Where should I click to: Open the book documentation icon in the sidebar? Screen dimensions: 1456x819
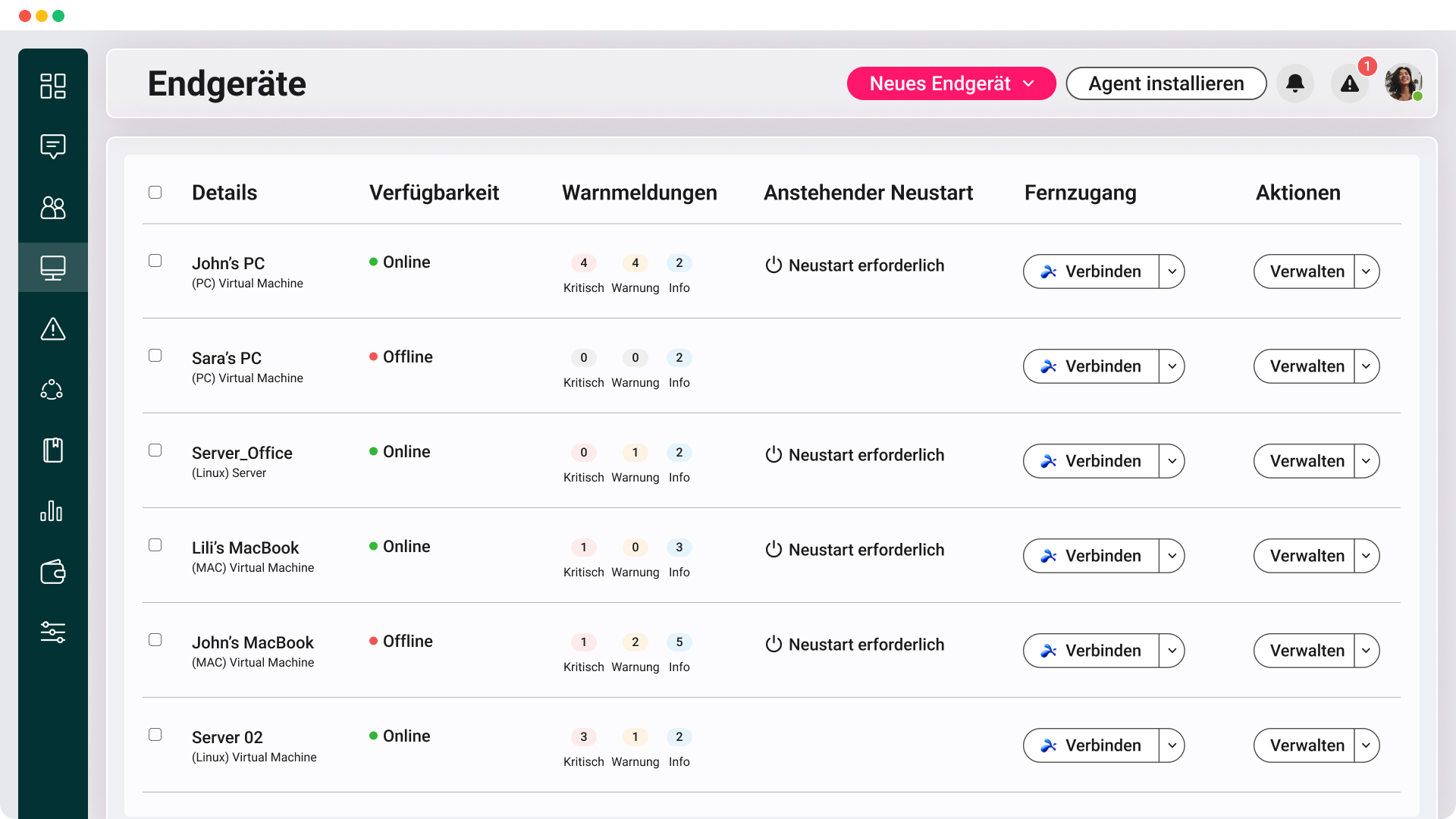[x=52, y=450]
